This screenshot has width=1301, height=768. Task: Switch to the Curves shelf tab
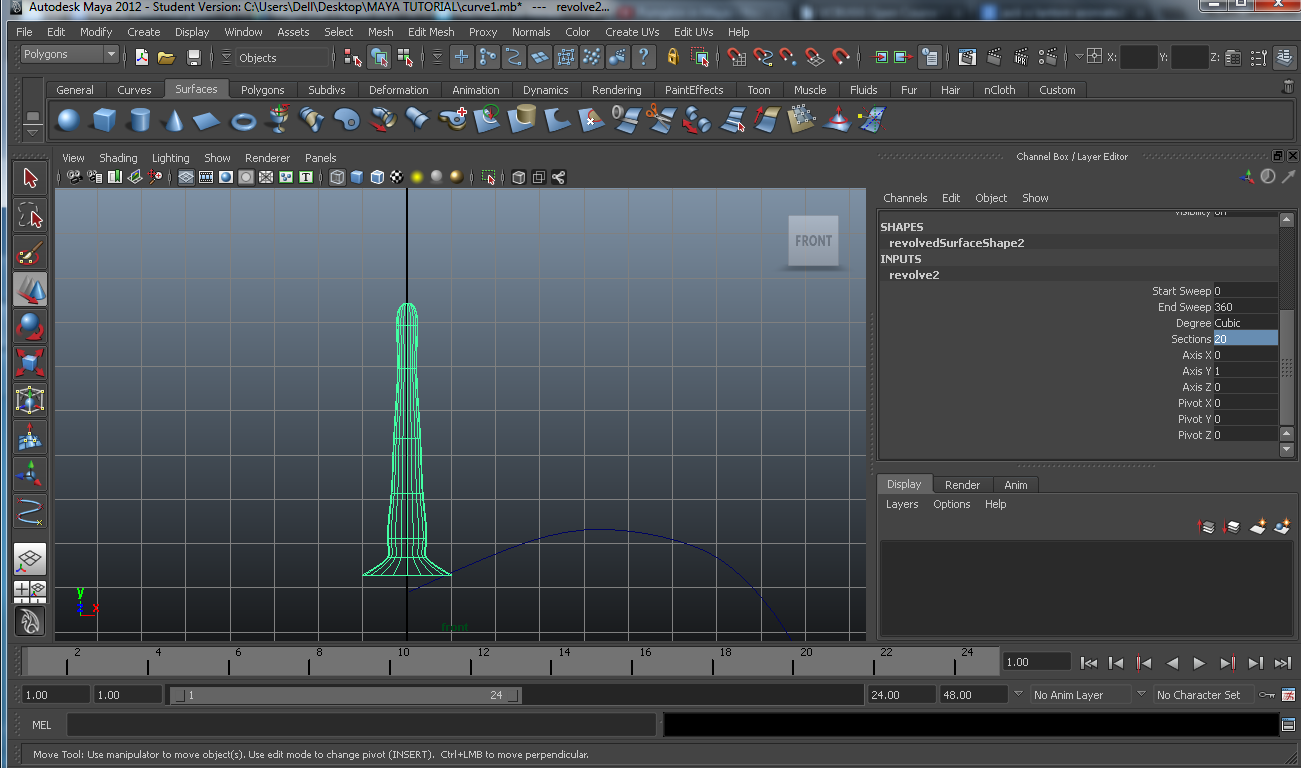pyautogui.click(x=134, y=89)
